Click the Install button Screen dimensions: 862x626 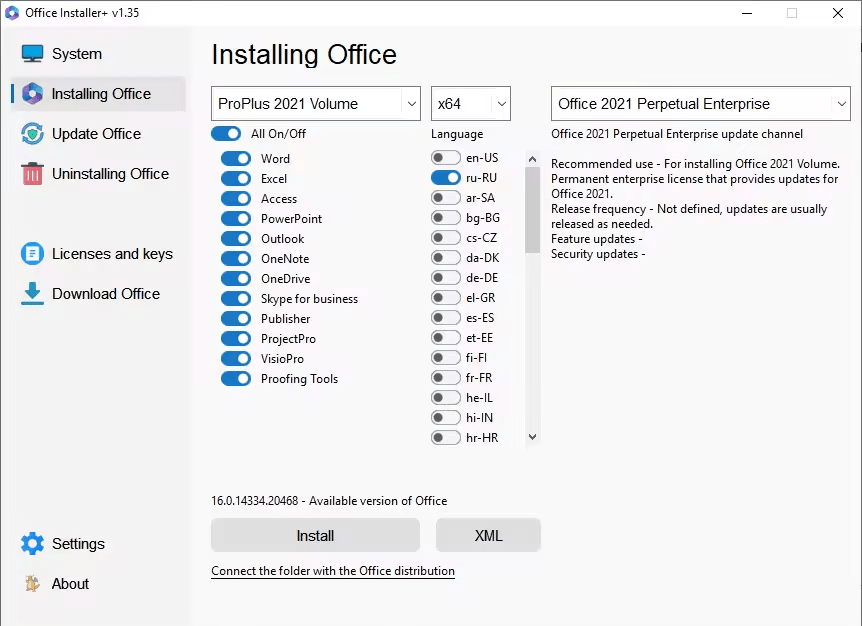pos(316,535)
